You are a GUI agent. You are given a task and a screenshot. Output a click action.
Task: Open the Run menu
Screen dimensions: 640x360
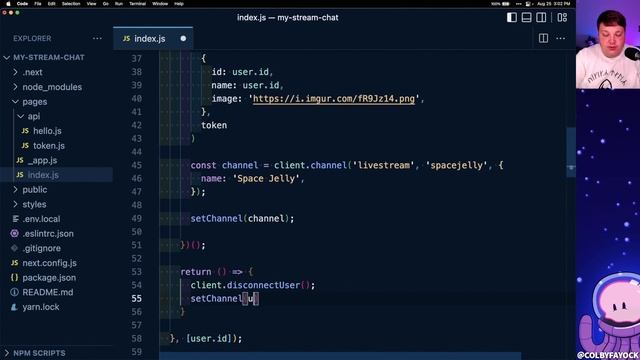pyautogui.click(x=119, y=4)
